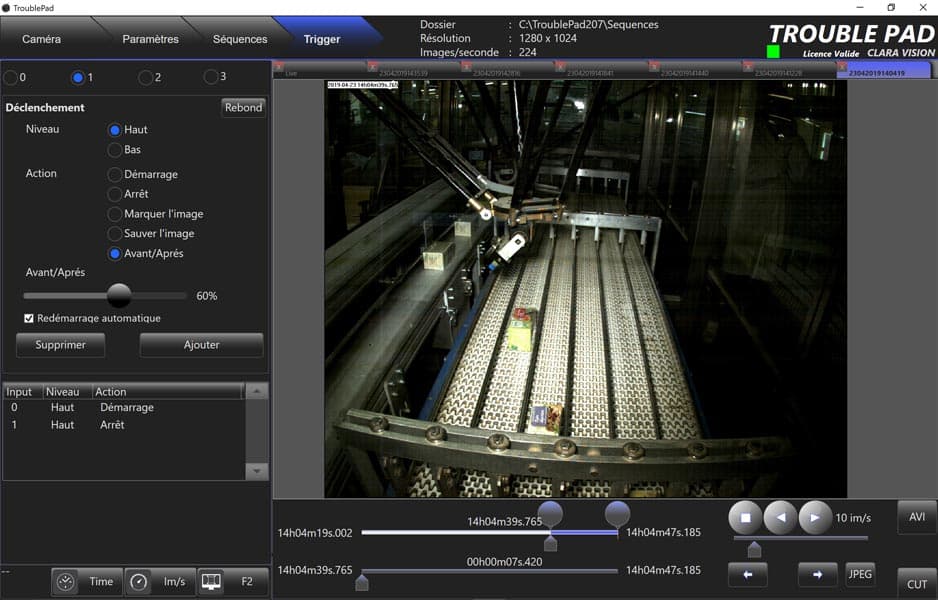Choose the Avant/Aprés action
Image resolution: width=938 pixels, height=600 pixels.
click(115, 253)
